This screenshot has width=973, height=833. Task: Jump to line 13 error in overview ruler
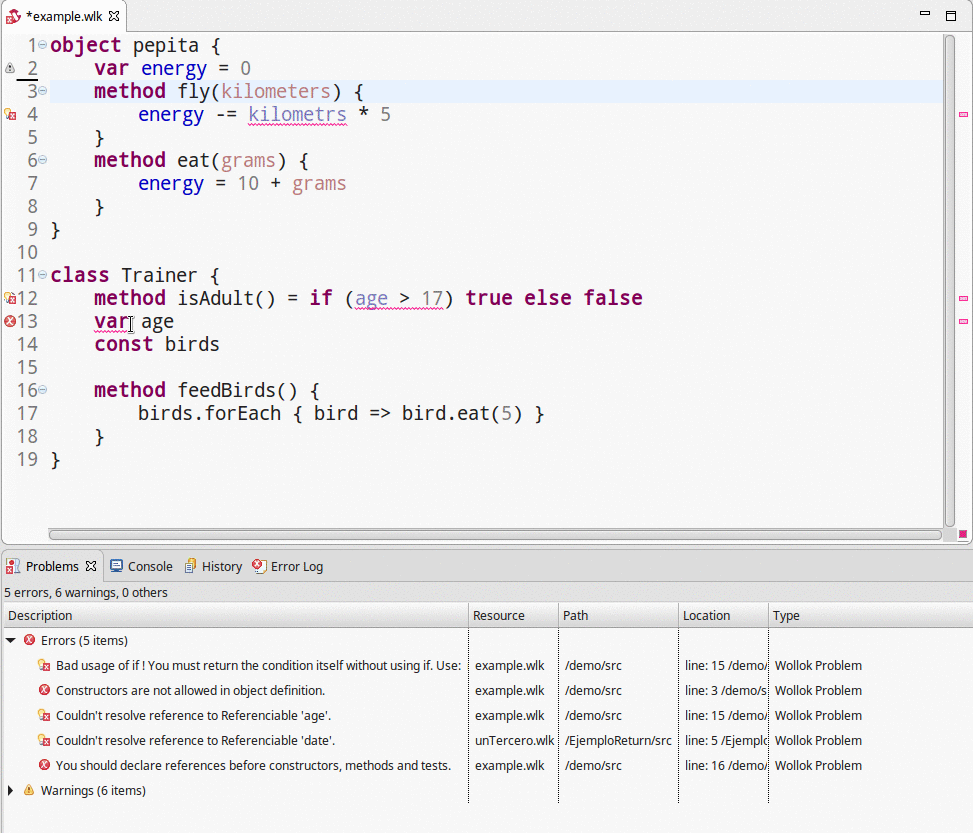point(963,322)
